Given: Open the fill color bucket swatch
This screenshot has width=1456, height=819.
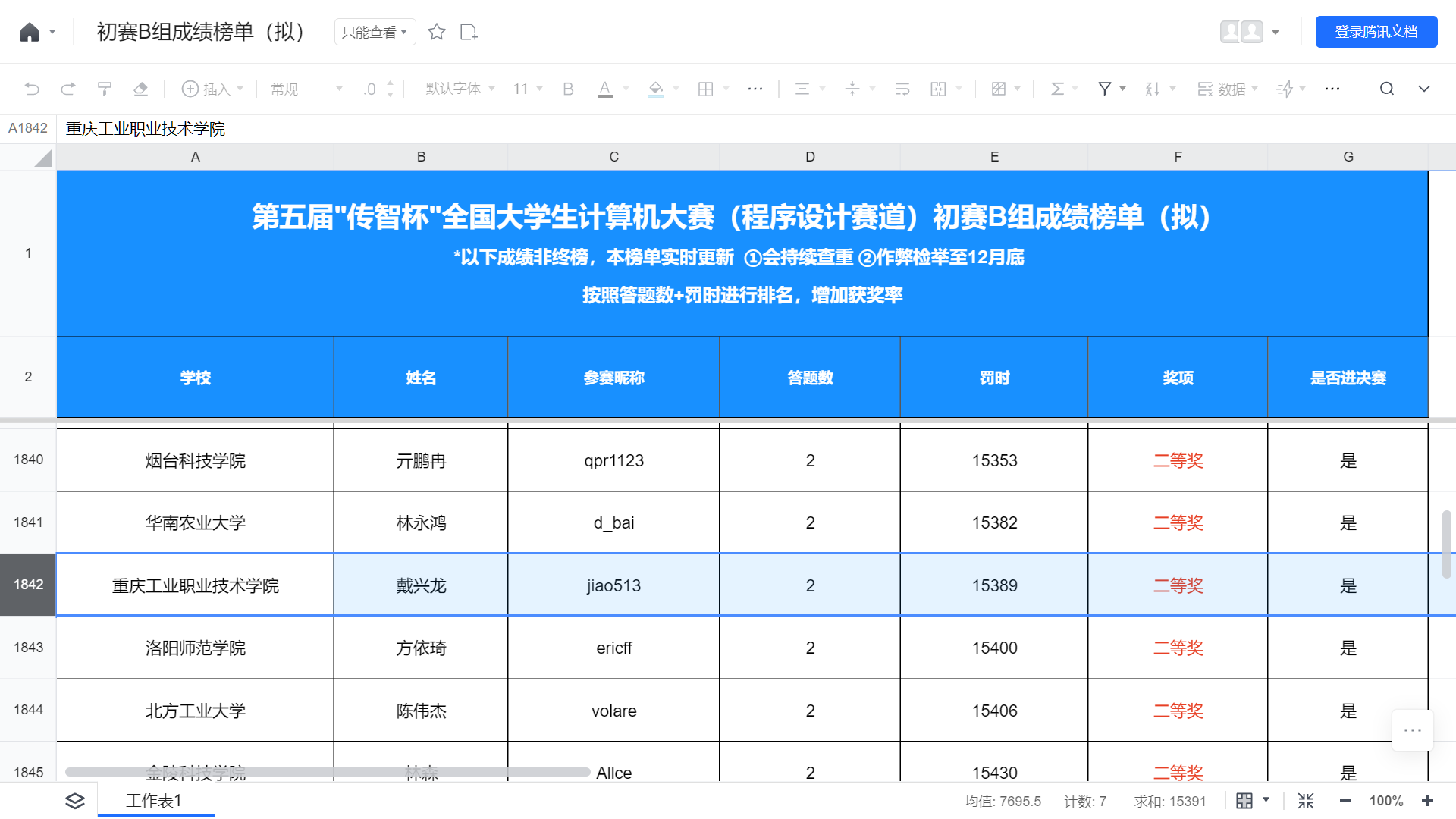Looking at the screenshot, I should click(656, 89).
